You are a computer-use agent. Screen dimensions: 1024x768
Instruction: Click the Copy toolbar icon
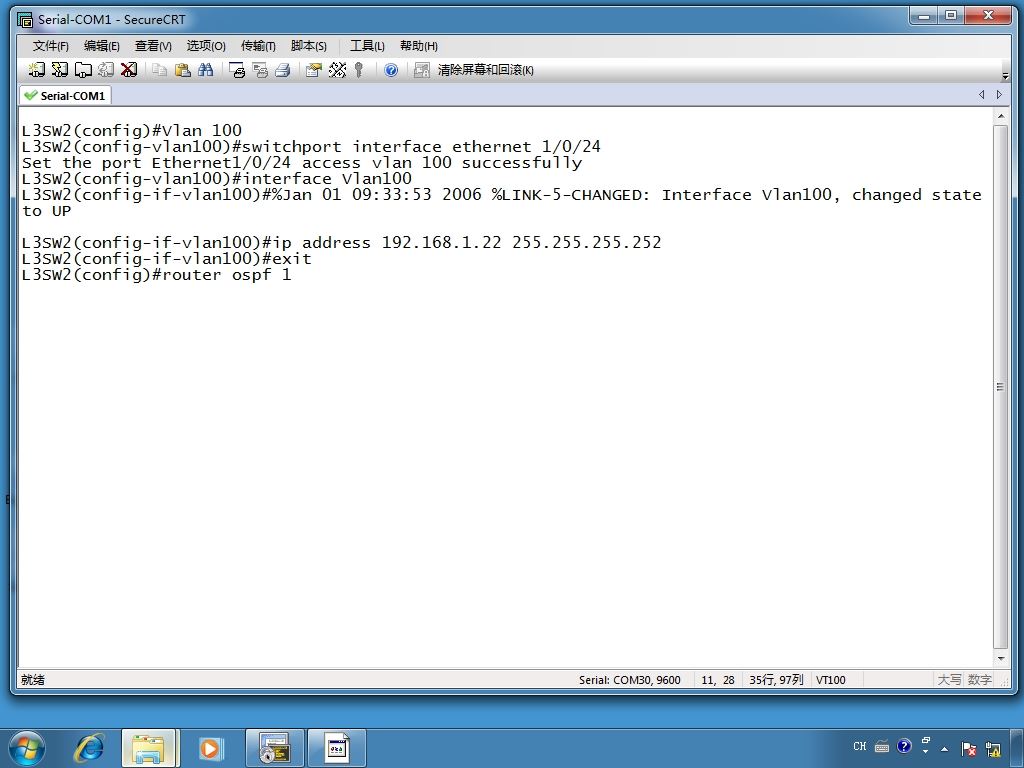click(159, 70)
